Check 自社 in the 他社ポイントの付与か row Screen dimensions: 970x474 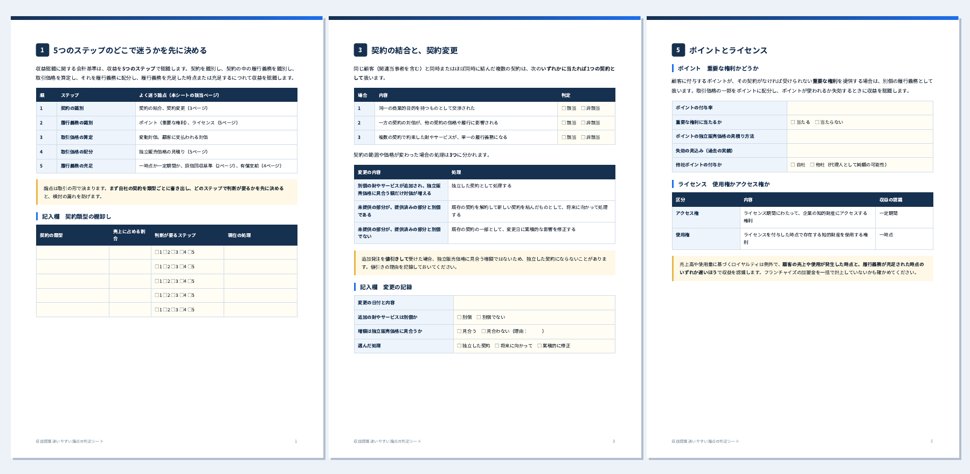793,165
